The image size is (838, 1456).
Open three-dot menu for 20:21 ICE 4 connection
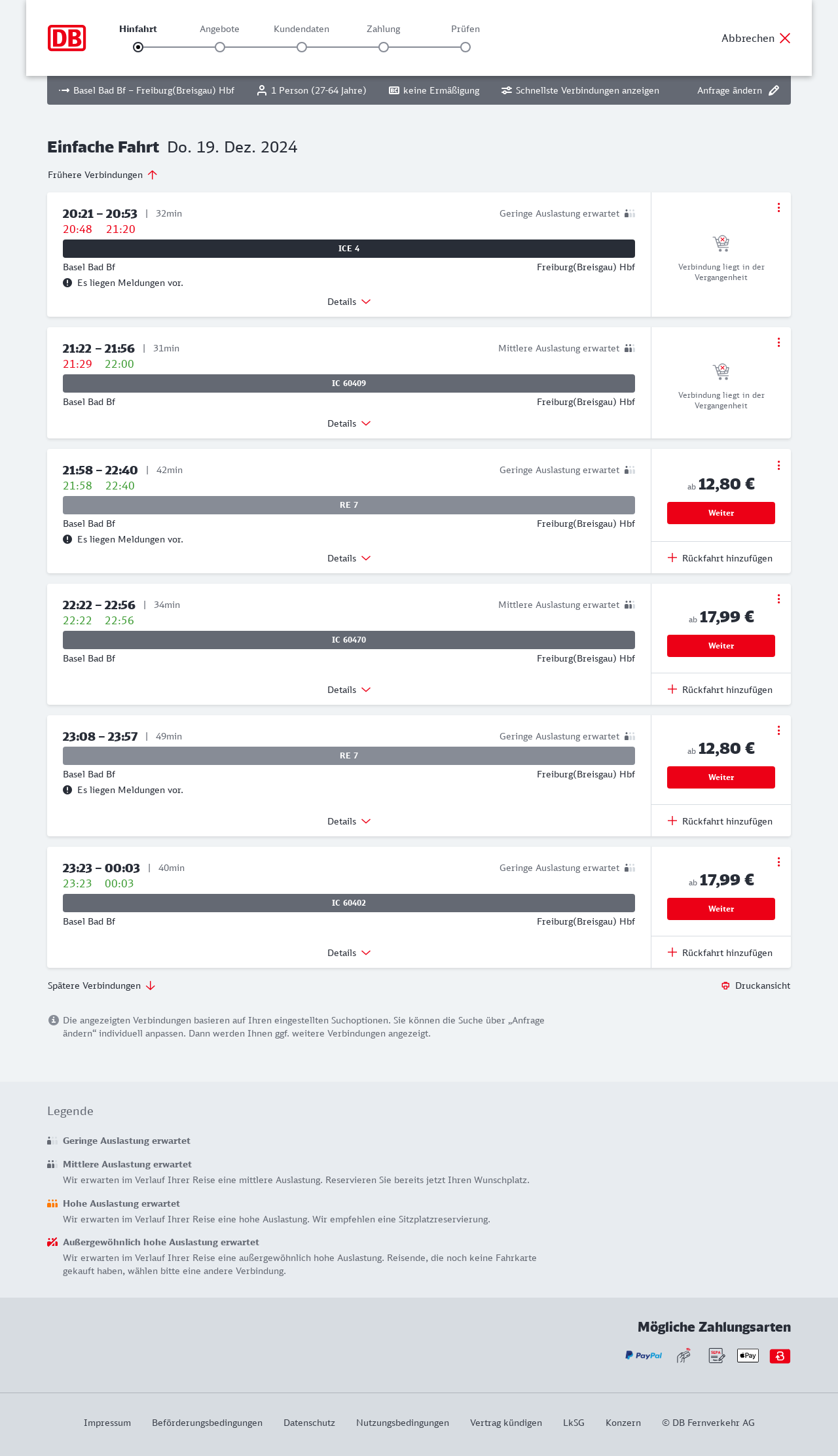(x=778, y=207)
